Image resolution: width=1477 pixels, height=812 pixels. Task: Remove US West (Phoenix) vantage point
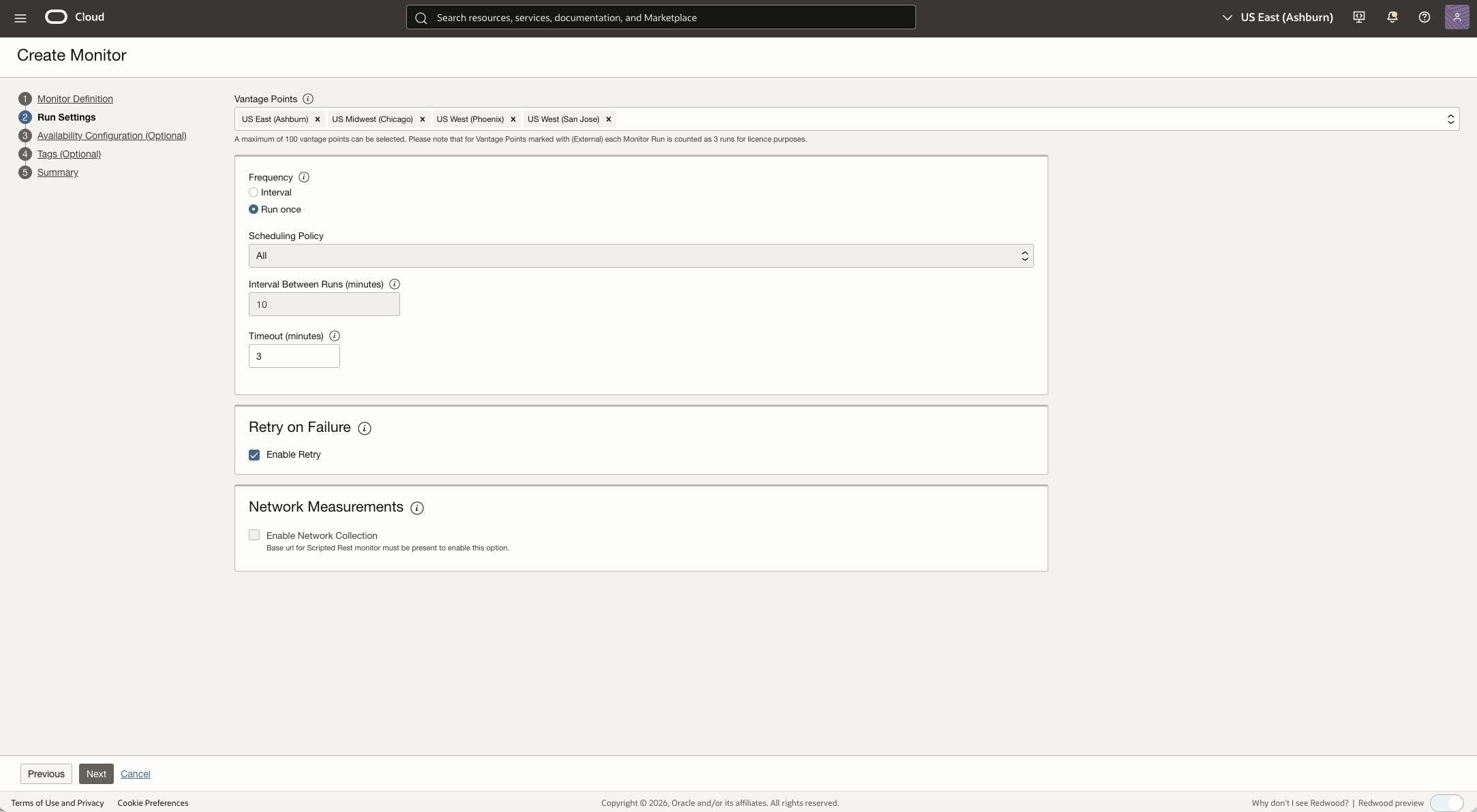pyautogui.click(x=513, y=119)
